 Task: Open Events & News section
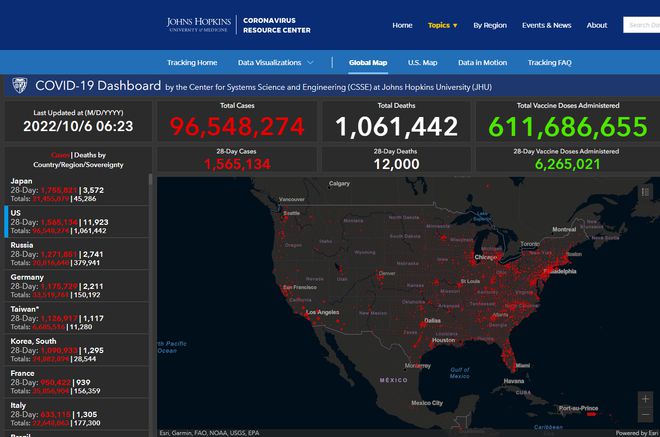point(546,25)
